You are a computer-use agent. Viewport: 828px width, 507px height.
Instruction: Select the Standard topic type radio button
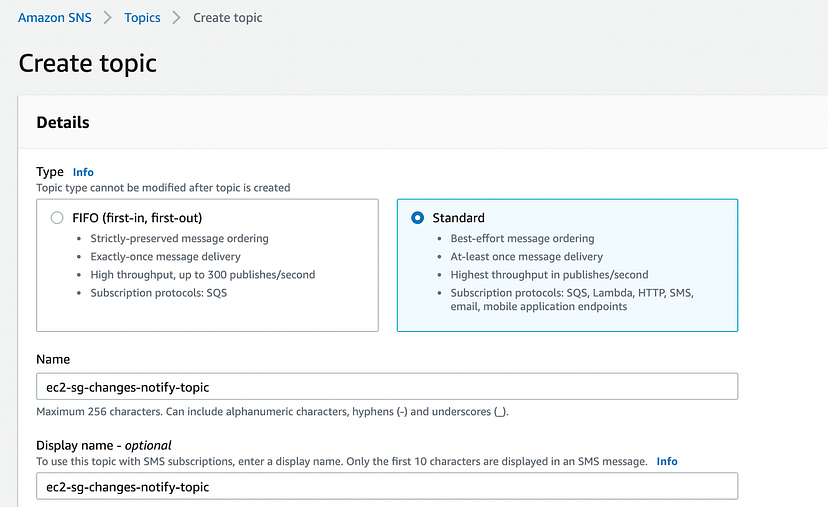click(417, 218)
